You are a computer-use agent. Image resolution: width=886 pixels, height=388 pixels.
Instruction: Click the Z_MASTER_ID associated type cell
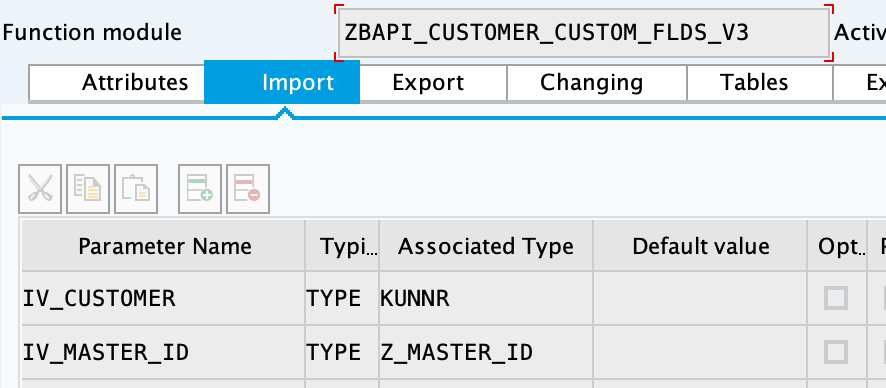tap(486, 352)
